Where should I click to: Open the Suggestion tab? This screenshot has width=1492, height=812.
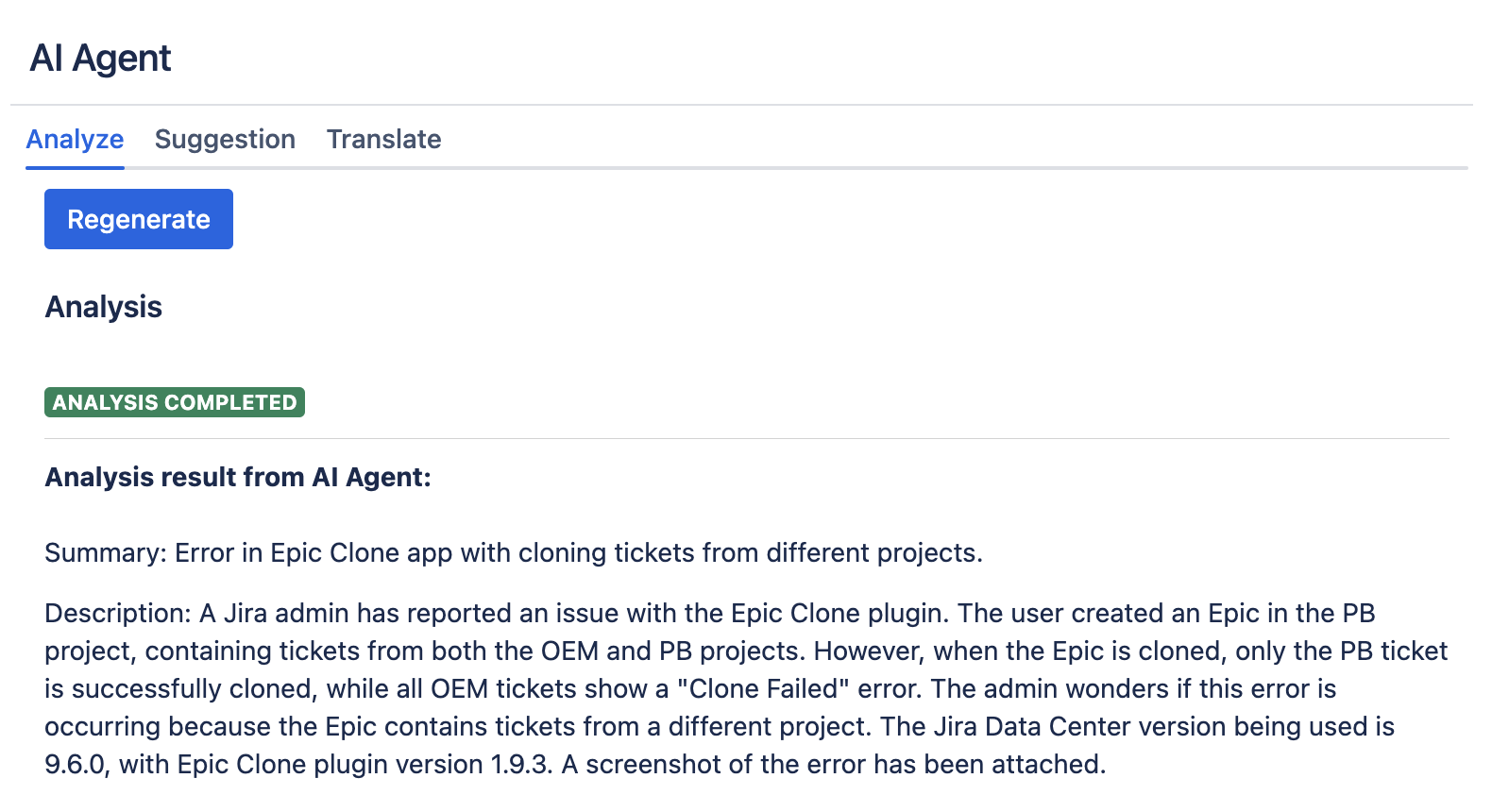coord(225,140)
